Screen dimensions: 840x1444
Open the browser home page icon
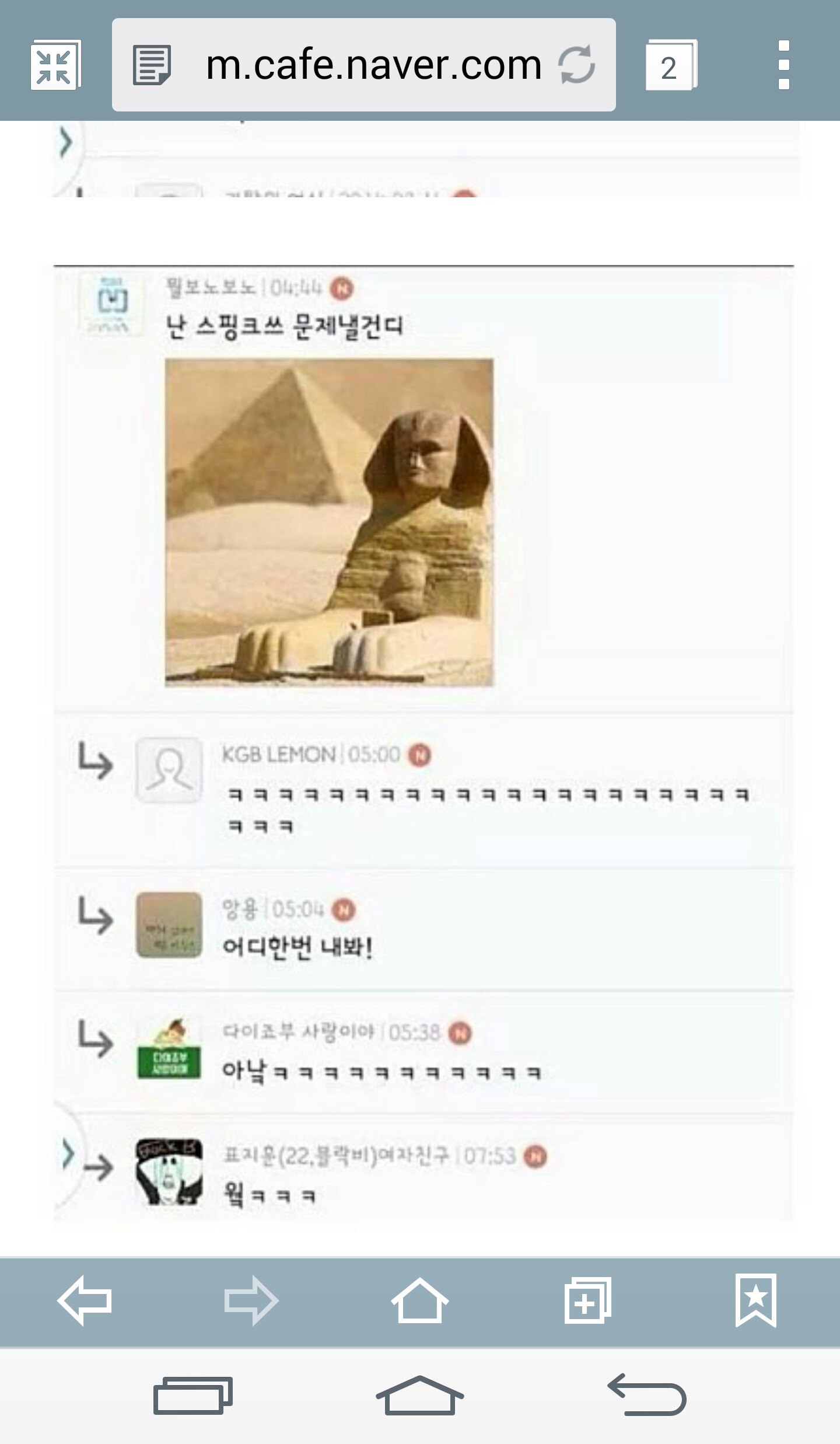(419, 1300)
